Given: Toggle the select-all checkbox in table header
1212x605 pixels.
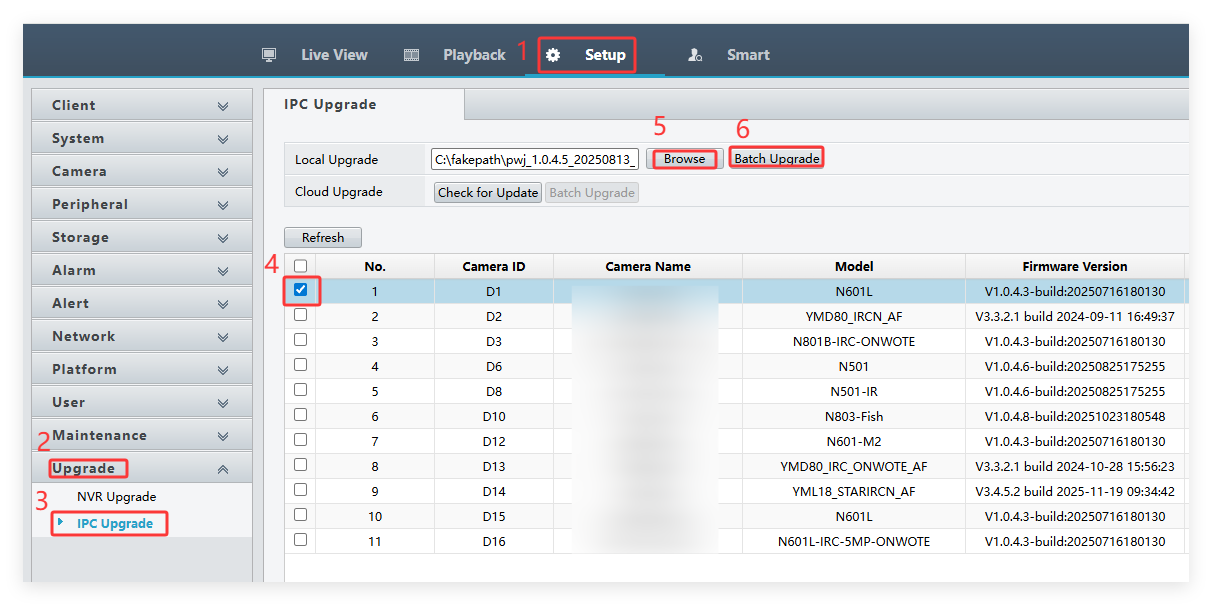Looking at the screenshot, I should pos(301,266).
